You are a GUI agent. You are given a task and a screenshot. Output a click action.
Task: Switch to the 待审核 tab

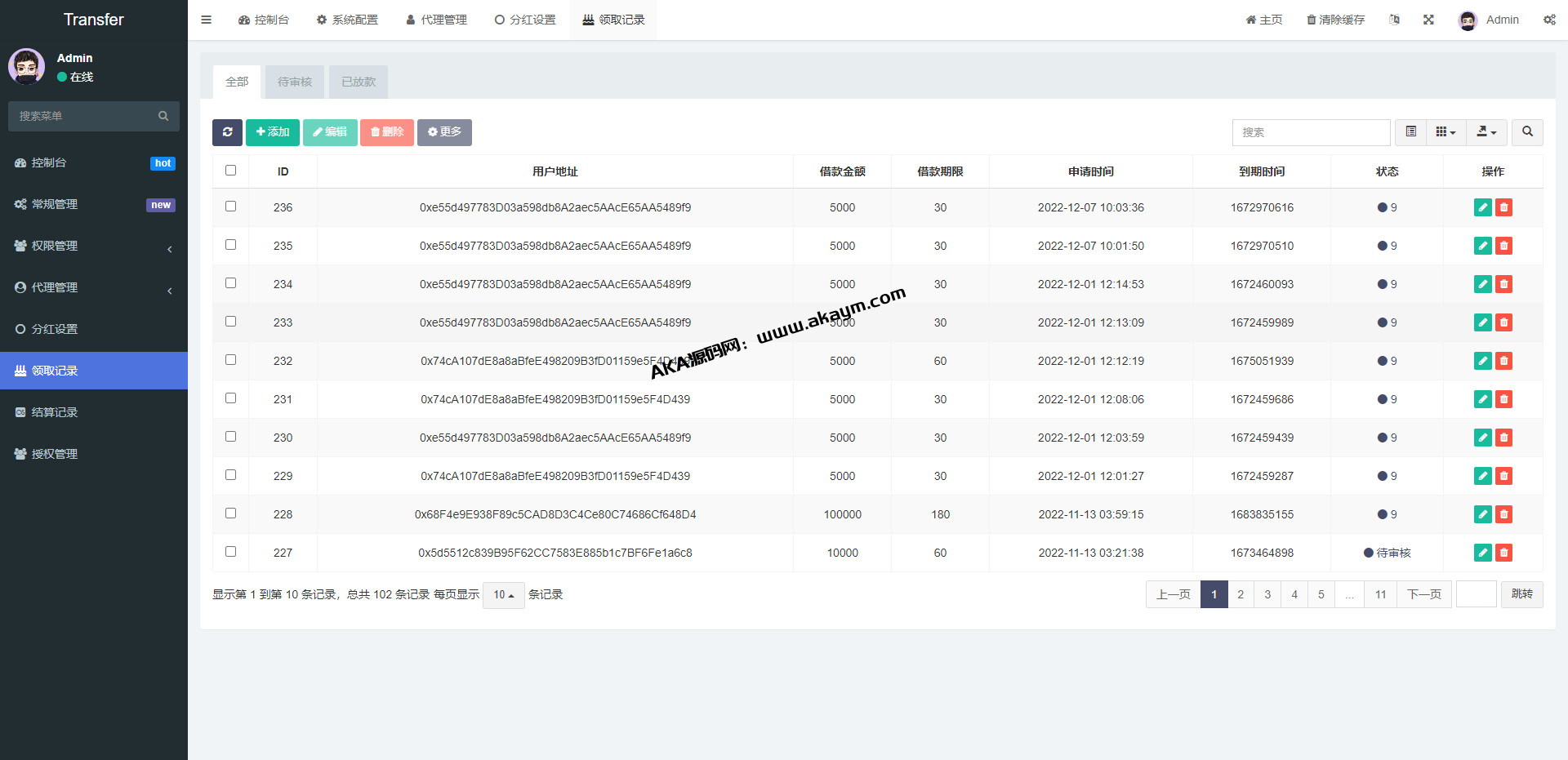(x=295, y=82)
